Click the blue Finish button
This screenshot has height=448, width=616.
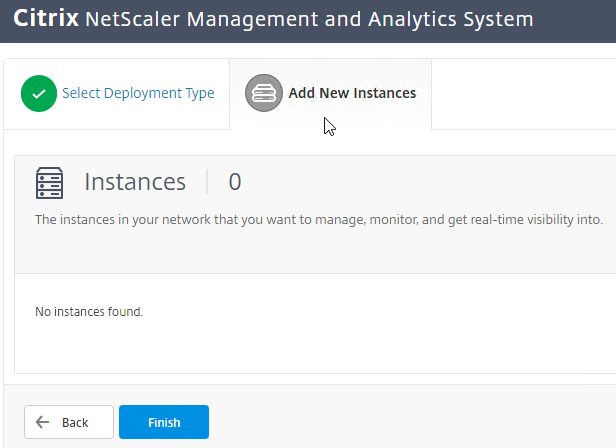[164, 422]
